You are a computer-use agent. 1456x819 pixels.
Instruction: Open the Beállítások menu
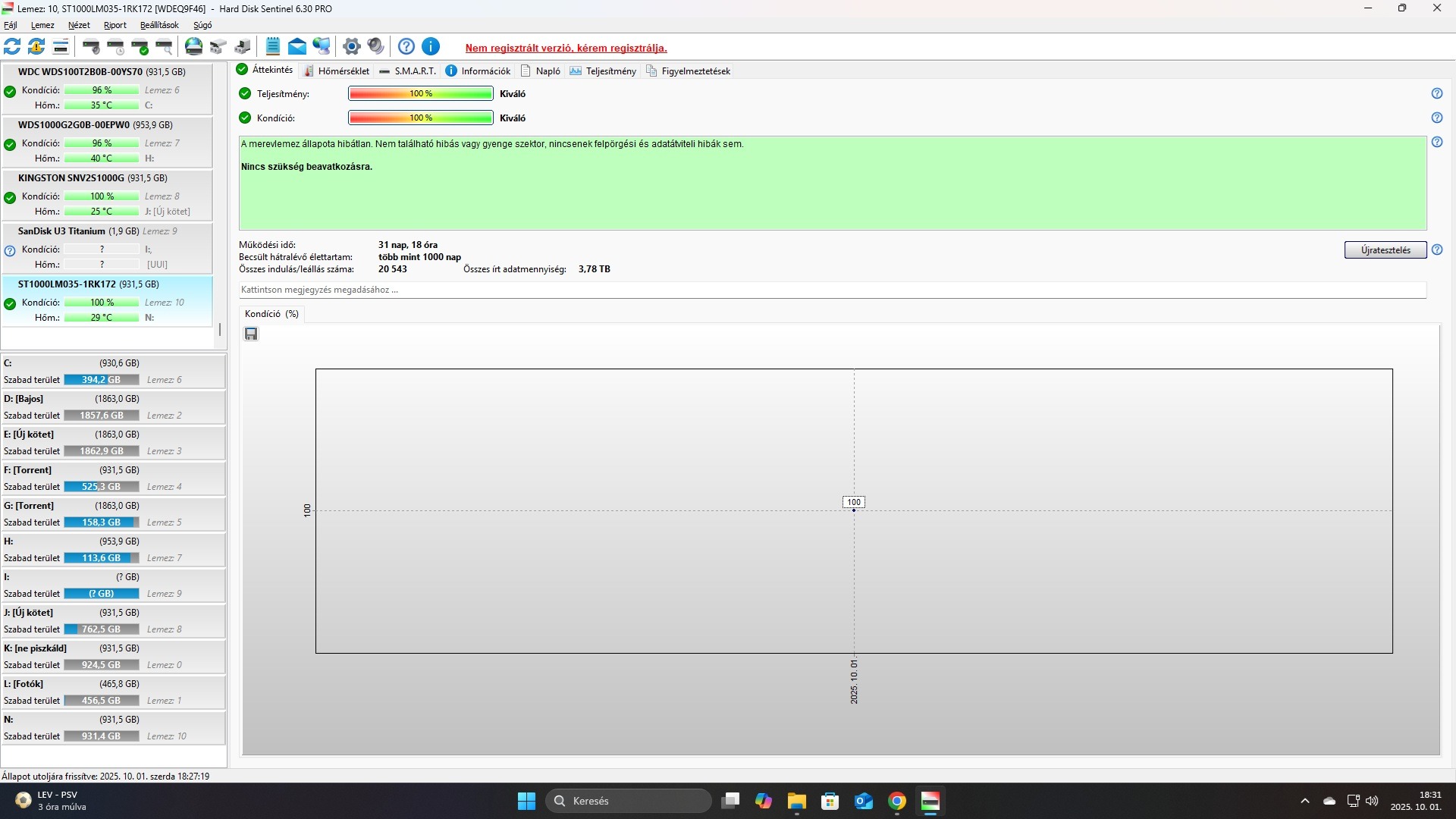point(159,25)
